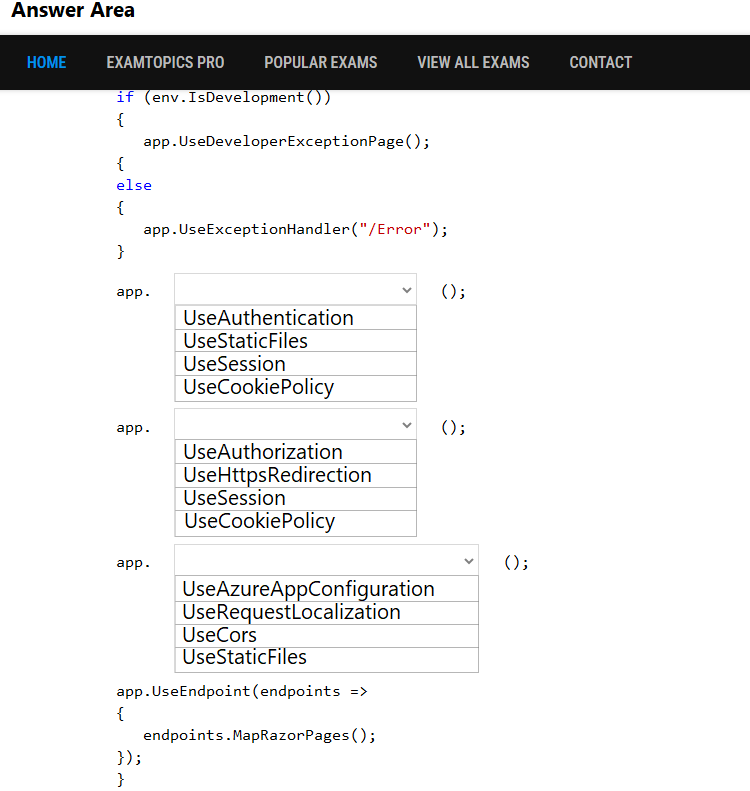The width and height of the screenshot is (750, 791).
Task: Expand the first app. dropdown arrow
Action: click(407, 290)
